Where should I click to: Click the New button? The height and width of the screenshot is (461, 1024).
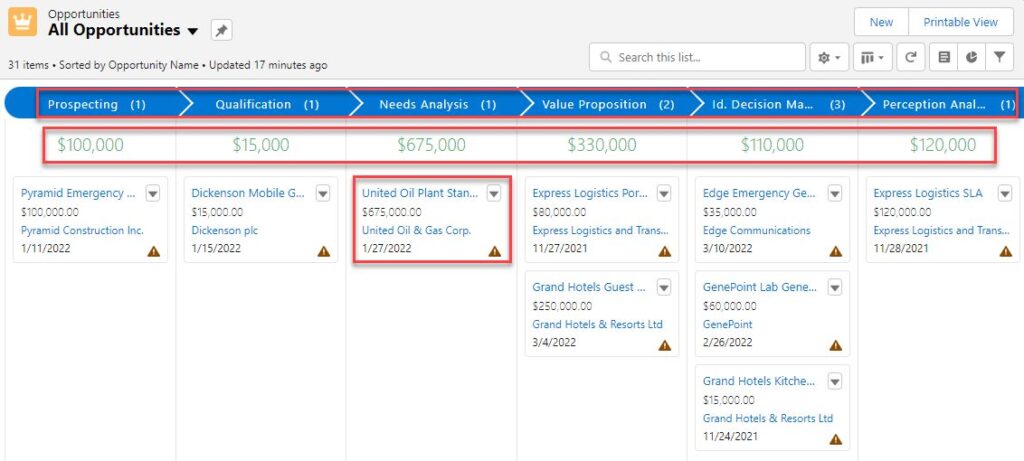point(881,22)
